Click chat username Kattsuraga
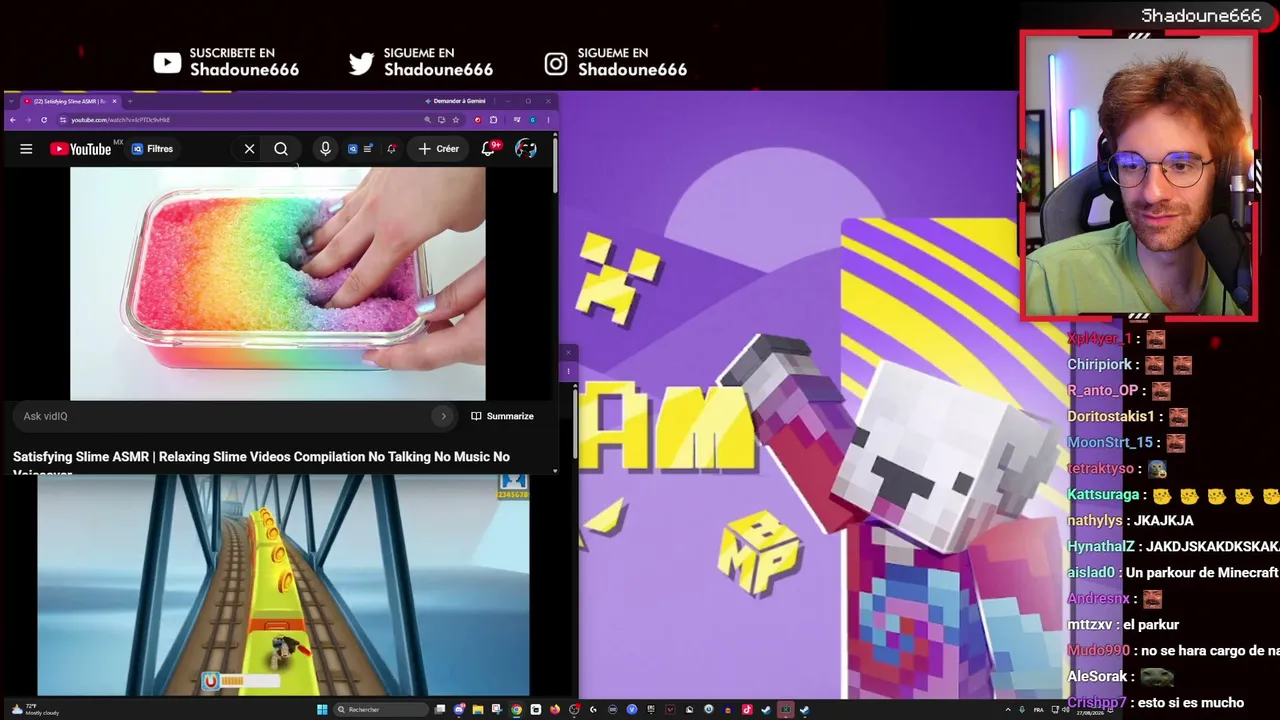Image resolution: width=1280 pixels, height=720 pixels. point(1104,495)
